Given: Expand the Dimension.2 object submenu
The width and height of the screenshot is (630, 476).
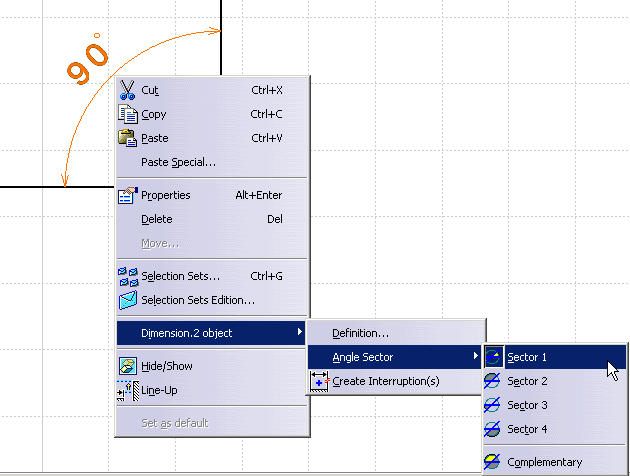Looking at the screenshot, I should click(x=212, y=333).
